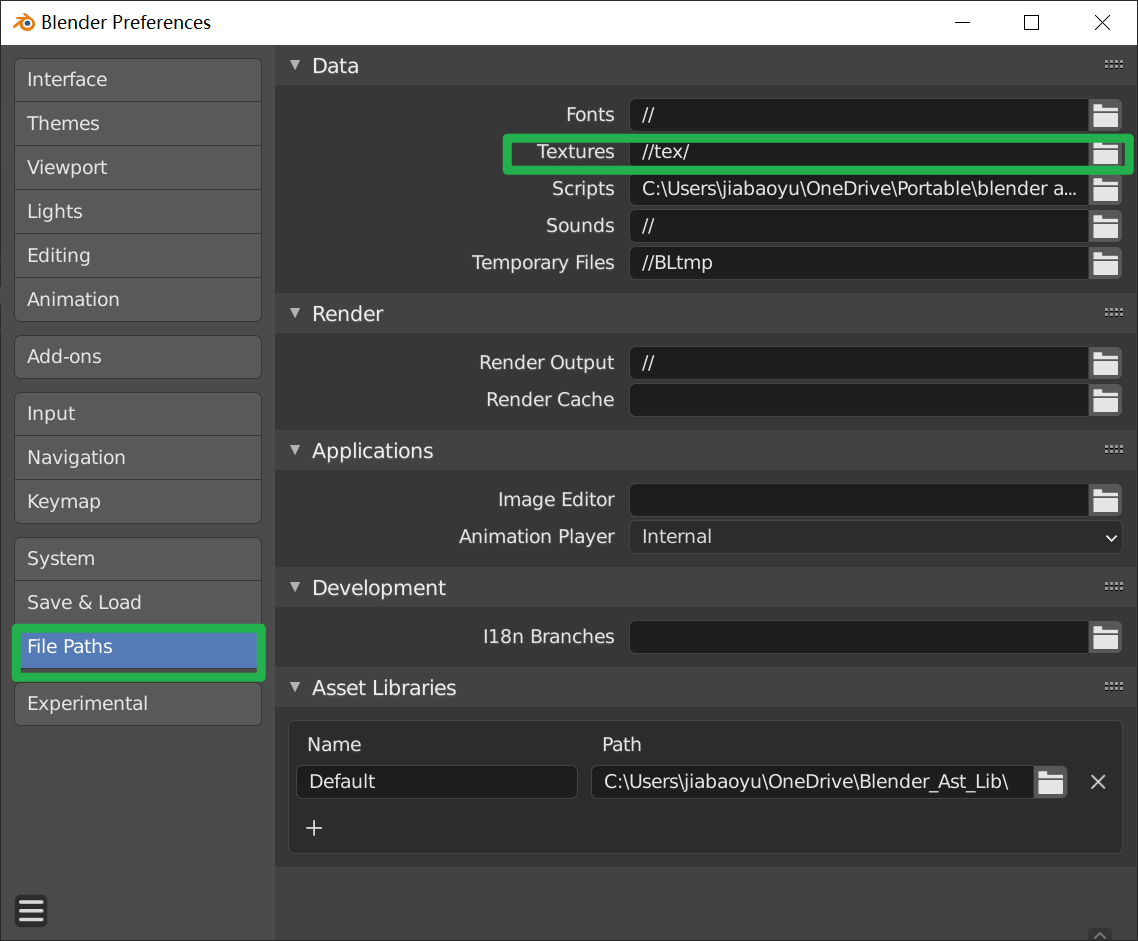Browse folder for the Fonts path

pos(1105,115)
